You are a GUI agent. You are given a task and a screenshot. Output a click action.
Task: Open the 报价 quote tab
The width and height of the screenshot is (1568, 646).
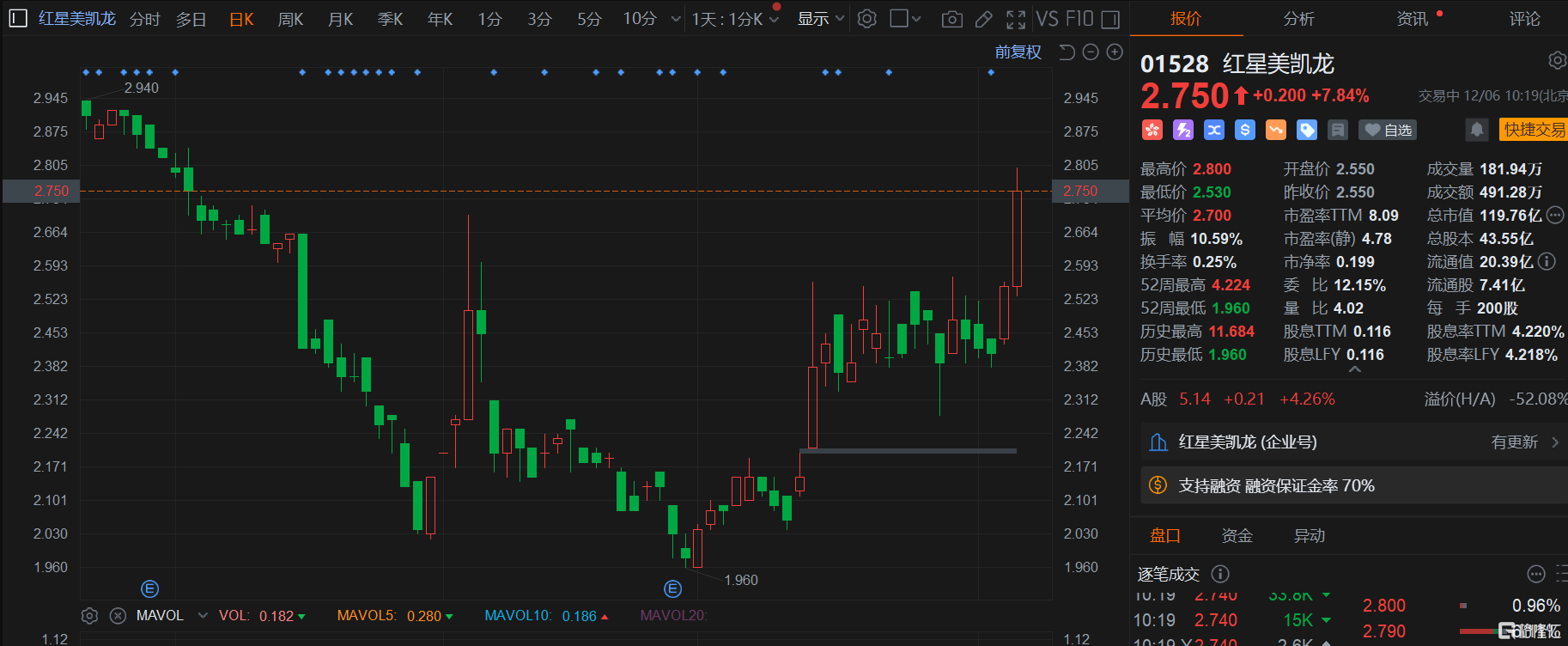coord(1186,18)
